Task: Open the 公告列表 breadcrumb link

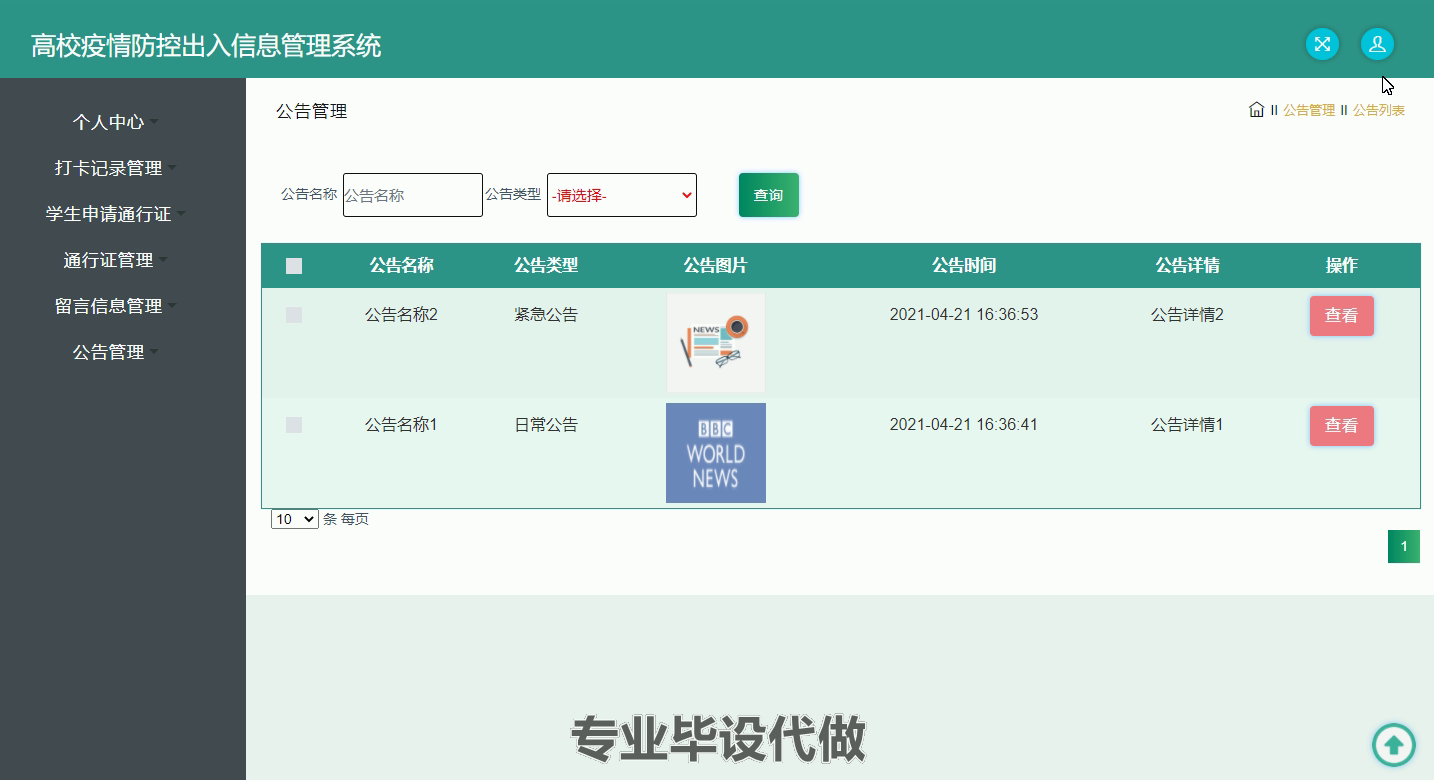Action: point(1379,110)
